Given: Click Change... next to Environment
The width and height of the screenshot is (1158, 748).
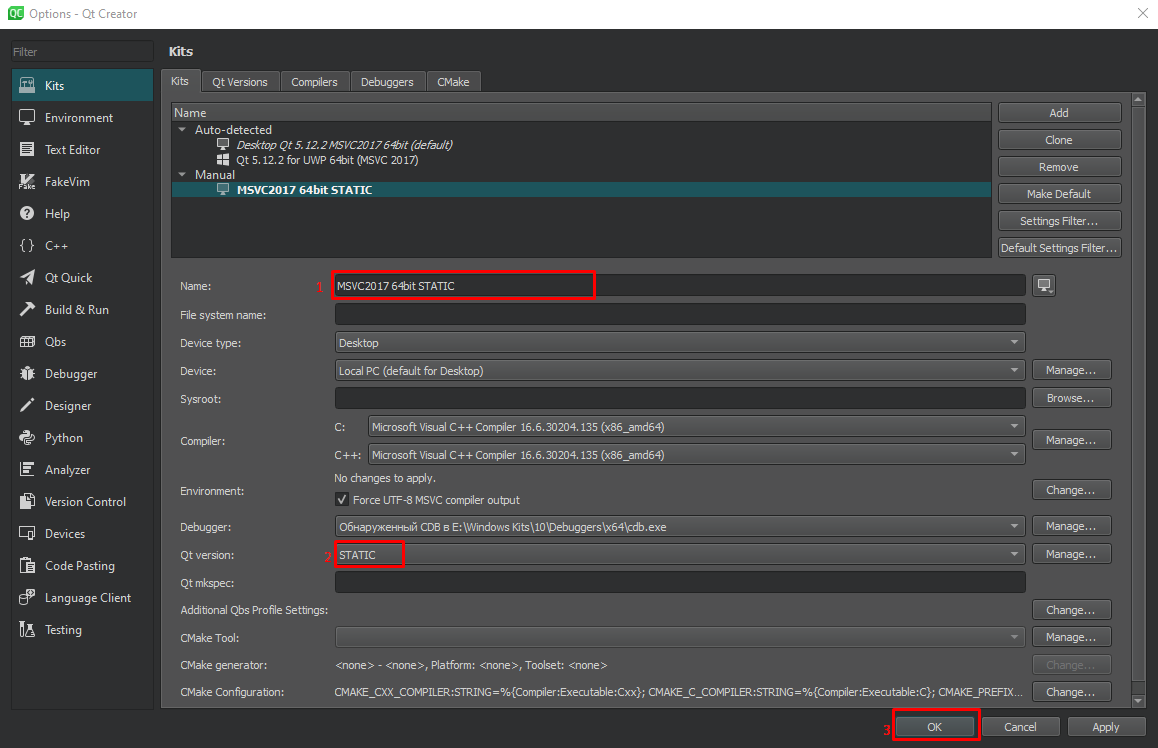Looking at the screenshot, I should point(1071,490).
